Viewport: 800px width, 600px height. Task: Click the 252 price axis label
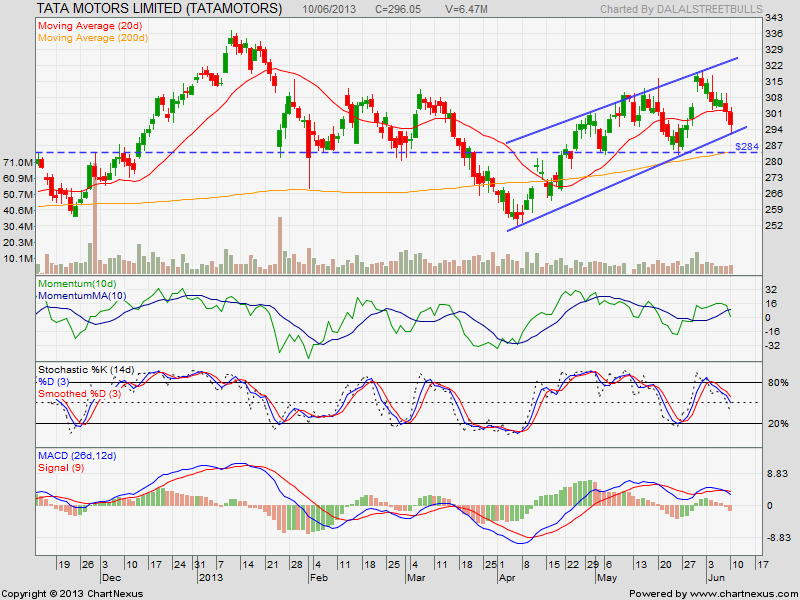[774, 225]
